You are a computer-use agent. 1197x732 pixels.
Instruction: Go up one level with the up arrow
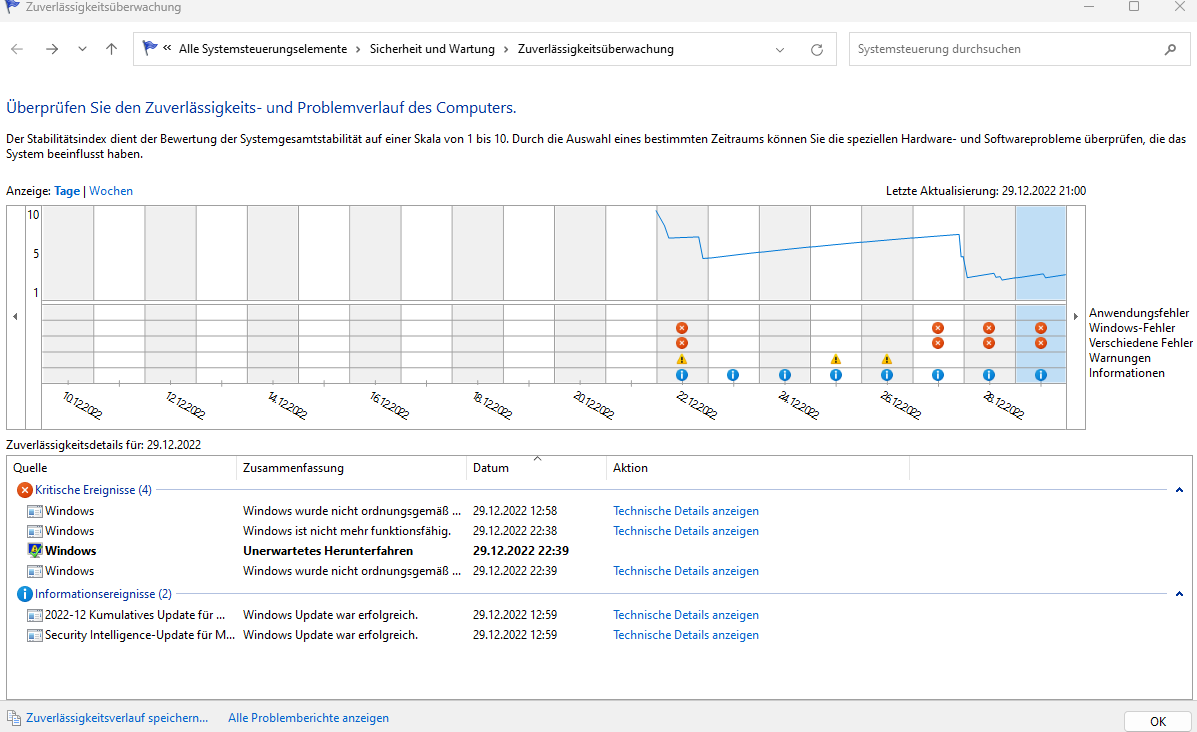111,49
